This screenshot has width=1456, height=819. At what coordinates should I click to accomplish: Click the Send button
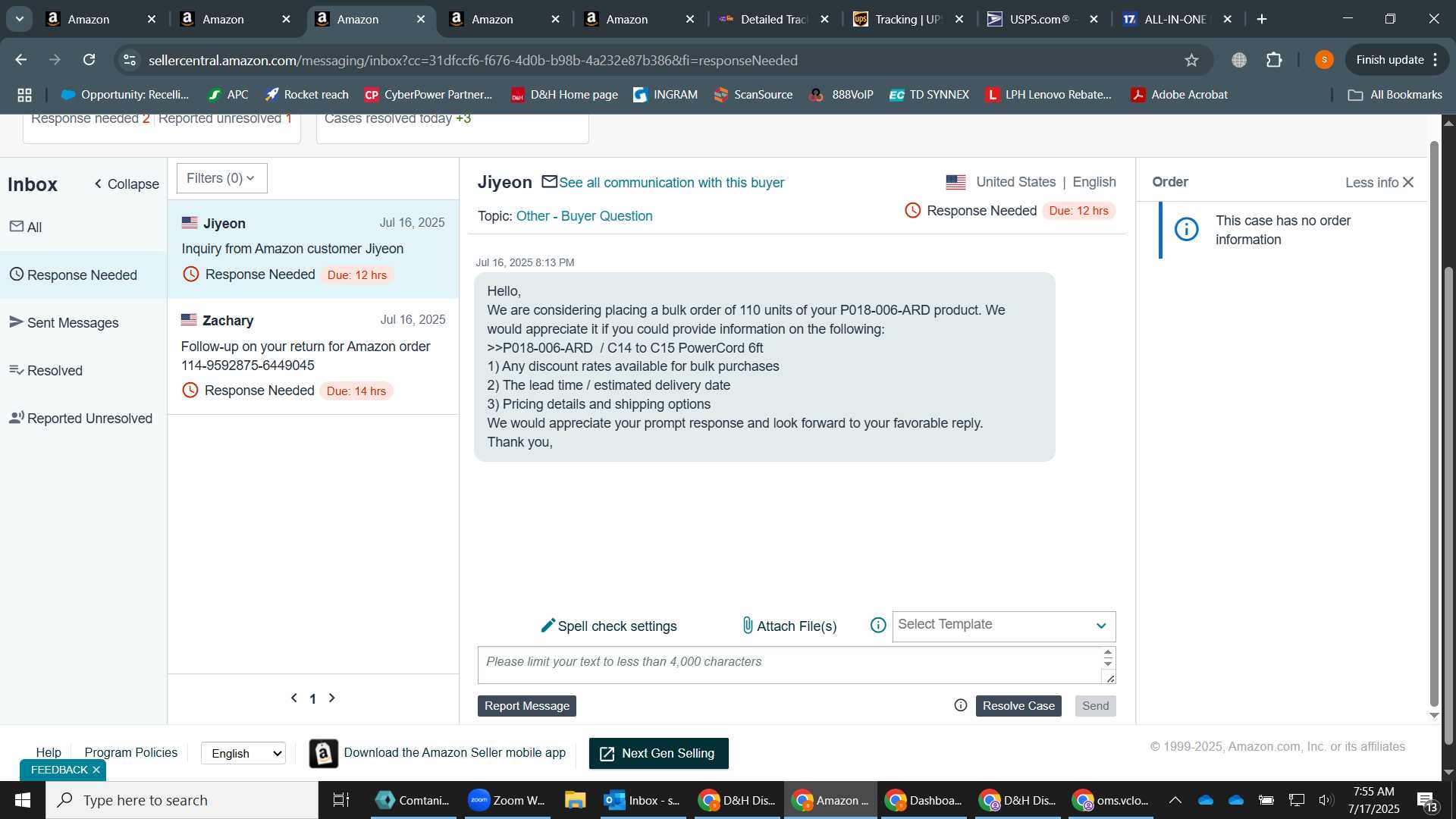click(x=1095, y=705)
